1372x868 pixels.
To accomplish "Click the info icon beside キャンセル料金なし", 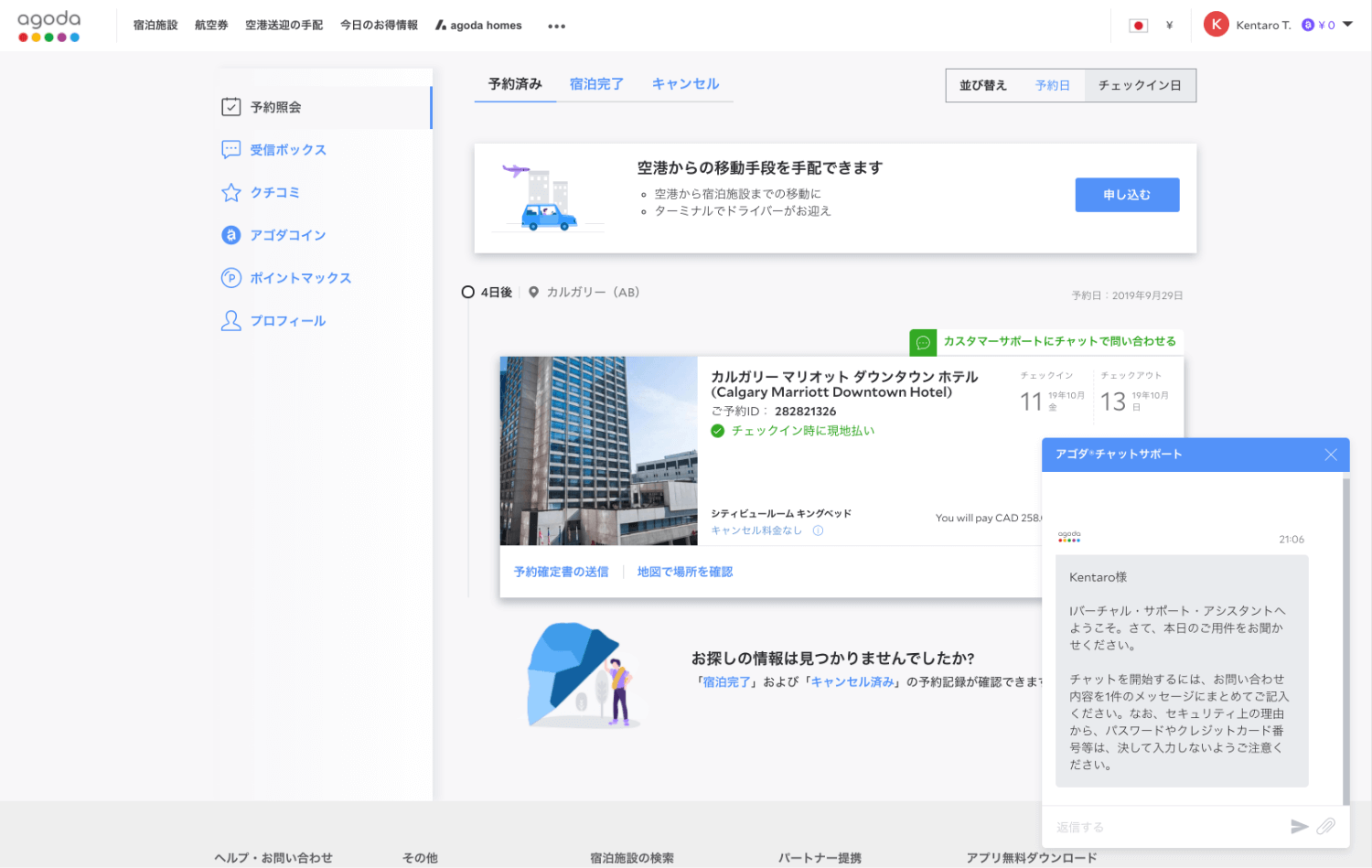I will 818,530.
